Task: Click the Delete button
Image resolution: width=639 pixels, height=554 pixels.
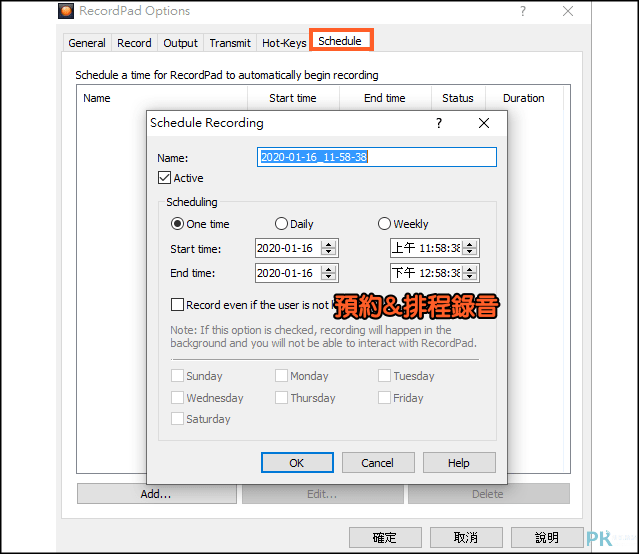Action: [x=488, y=494]
